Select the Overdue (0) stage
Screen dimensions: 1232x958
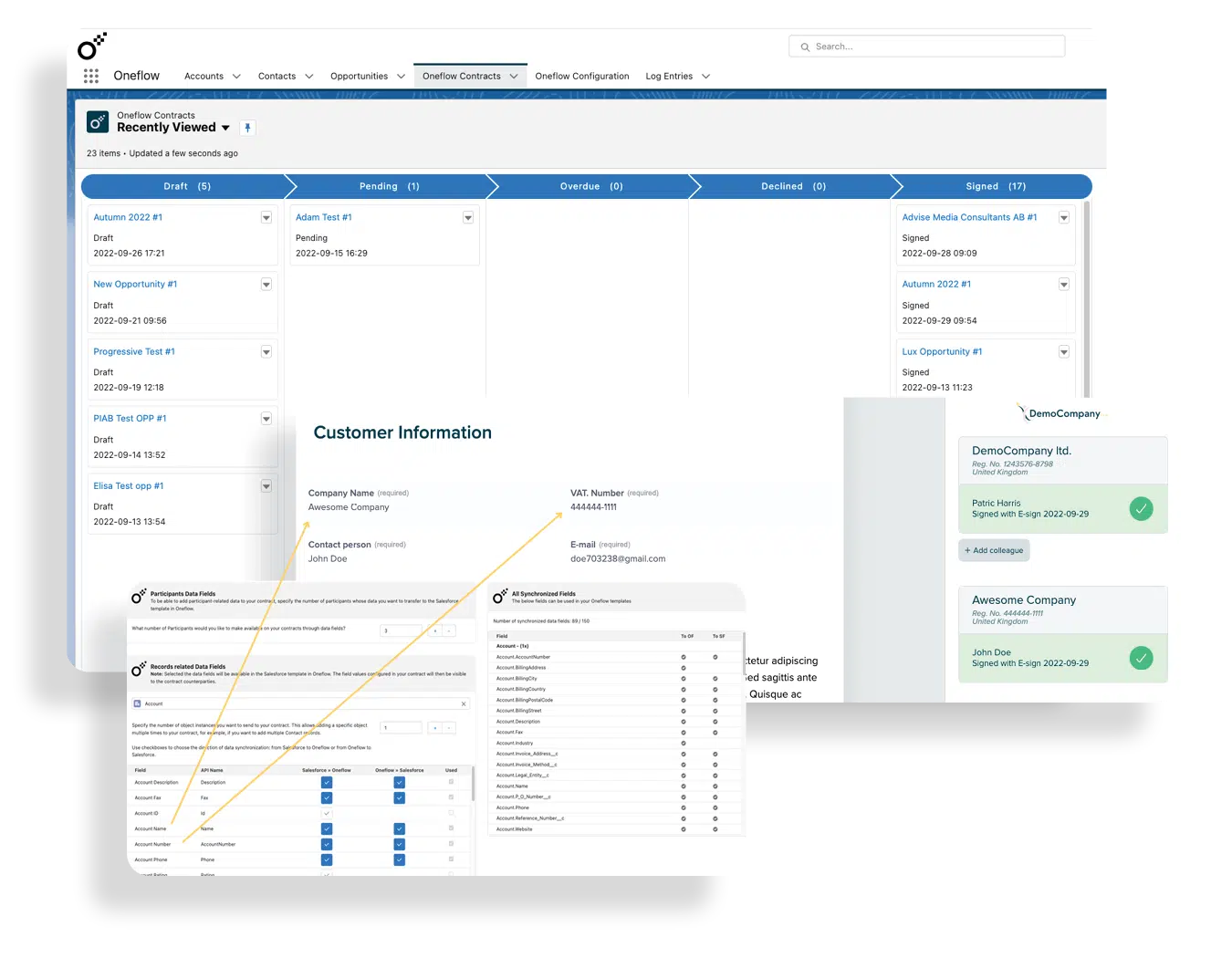tap(591, 186)
